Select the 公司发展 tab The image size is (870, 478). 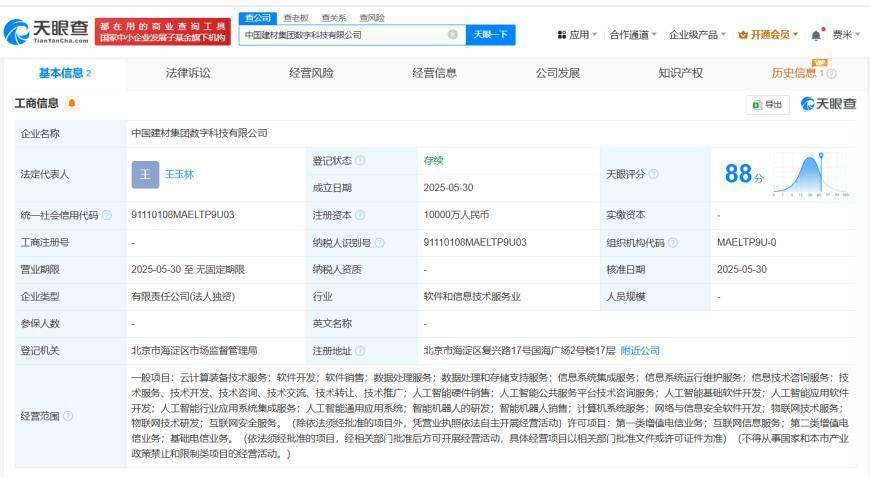pyautogui.click(x=558, y=73)
